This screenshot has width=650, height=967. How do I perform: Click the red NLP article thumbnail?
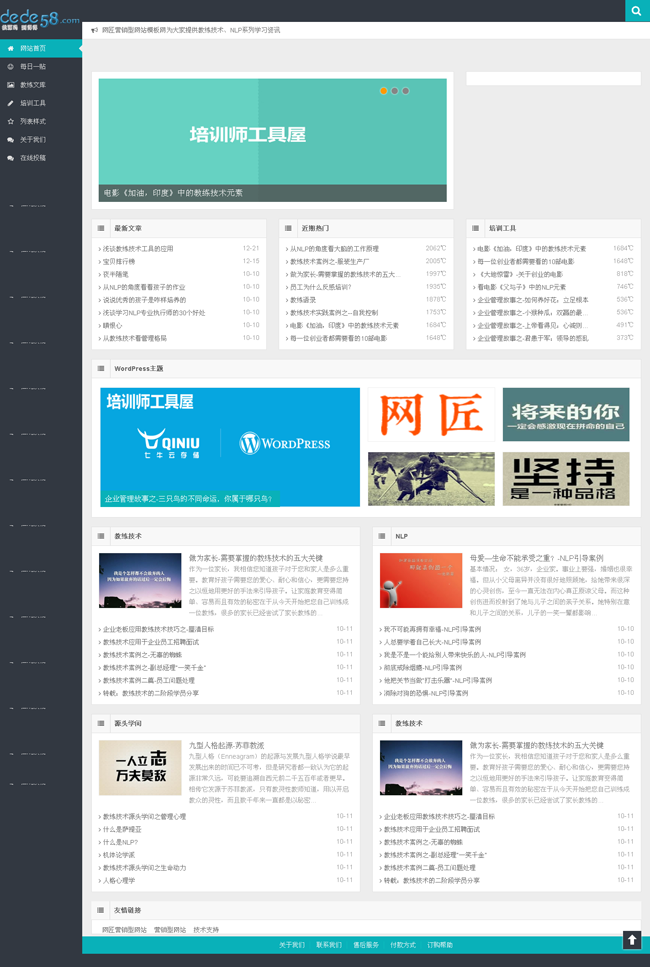tap(421, 580)
